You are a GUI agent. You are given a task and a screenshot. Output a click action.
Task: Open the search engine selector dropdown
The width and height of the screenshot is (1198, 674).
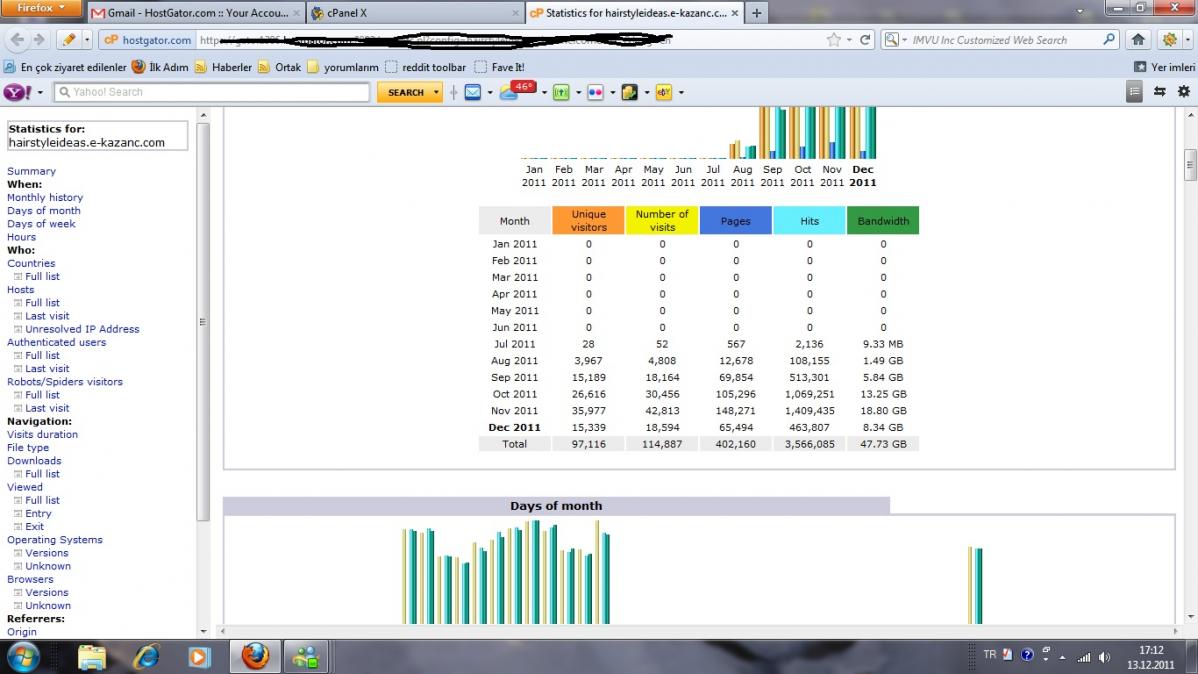[x=895, y=40]
